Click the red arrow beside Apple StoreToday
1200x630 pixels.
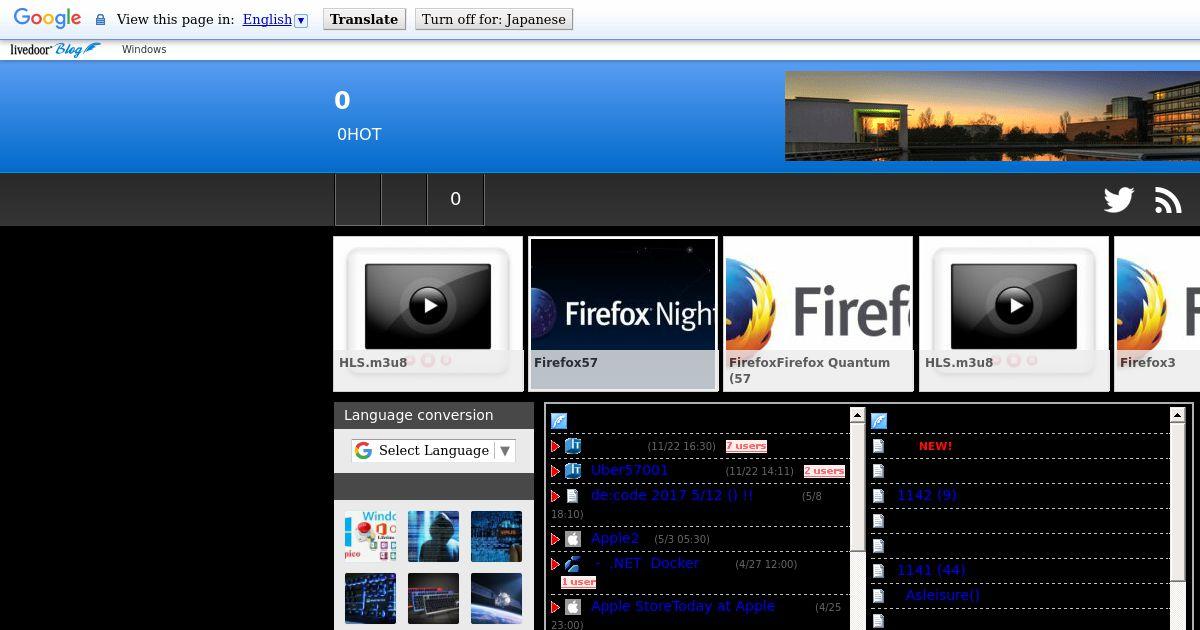point(556,607)
